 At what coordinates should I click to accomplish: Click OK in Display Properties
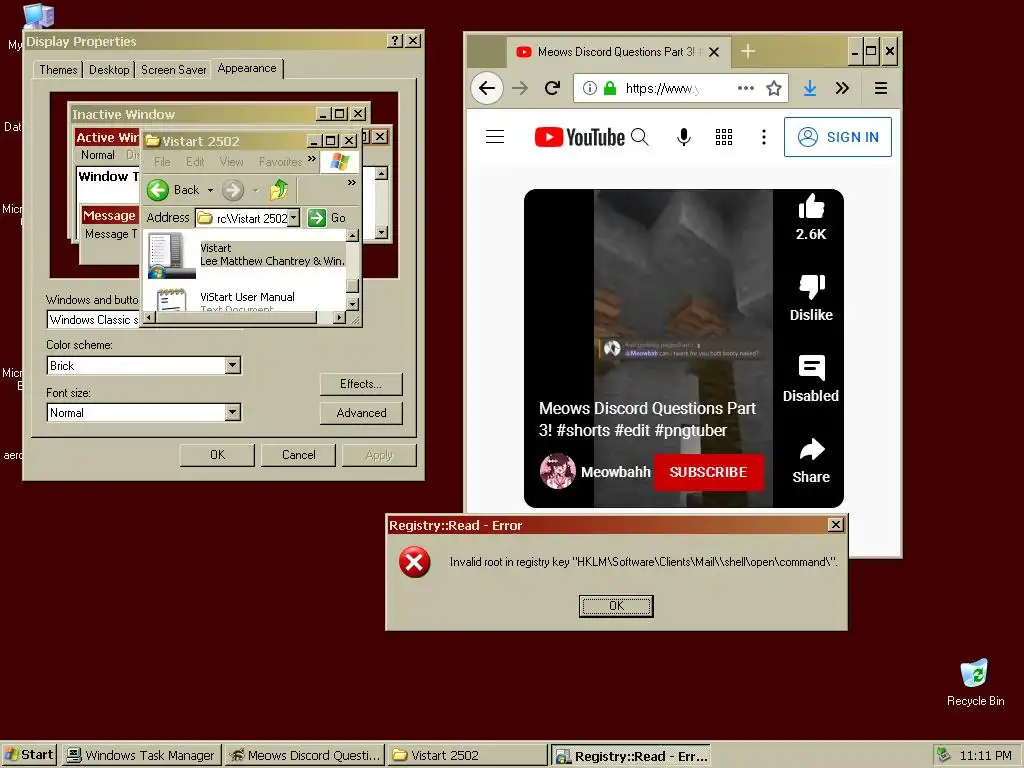(217, 455)
